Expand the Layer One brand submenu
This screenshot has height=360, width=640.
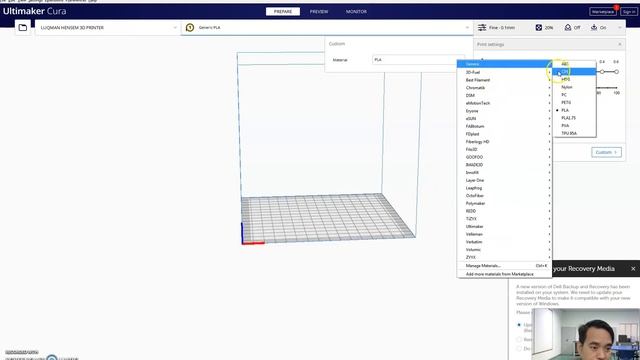[504, 180]
